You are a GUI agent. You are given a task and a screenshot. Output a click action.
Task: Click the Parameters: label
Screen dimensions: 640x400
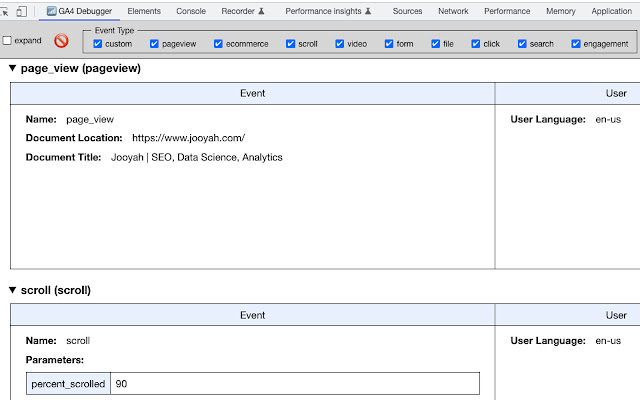click(55, 360)
